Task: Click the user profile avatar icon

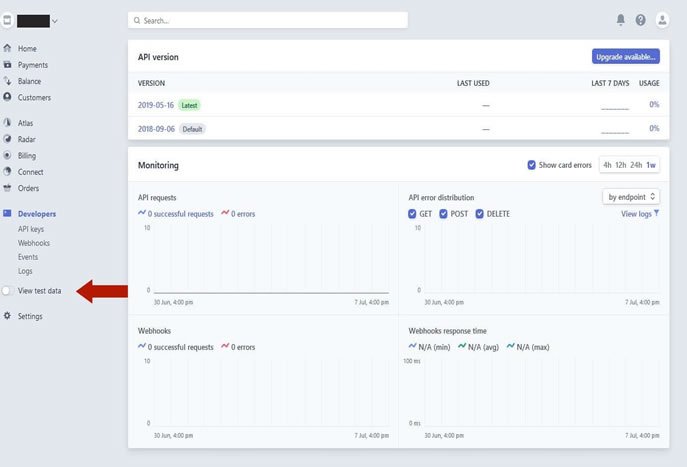Action: [x=661, y=20]
